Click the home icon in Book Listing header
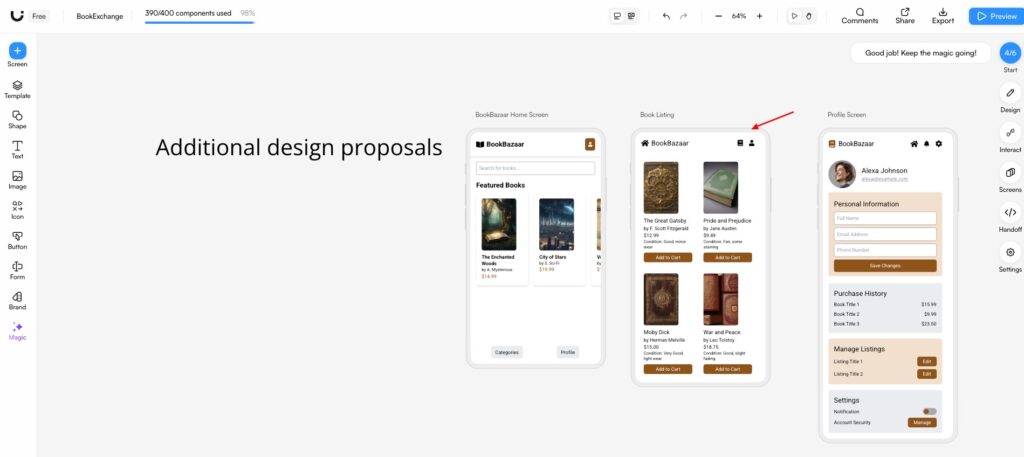 [x=645, y=143]
